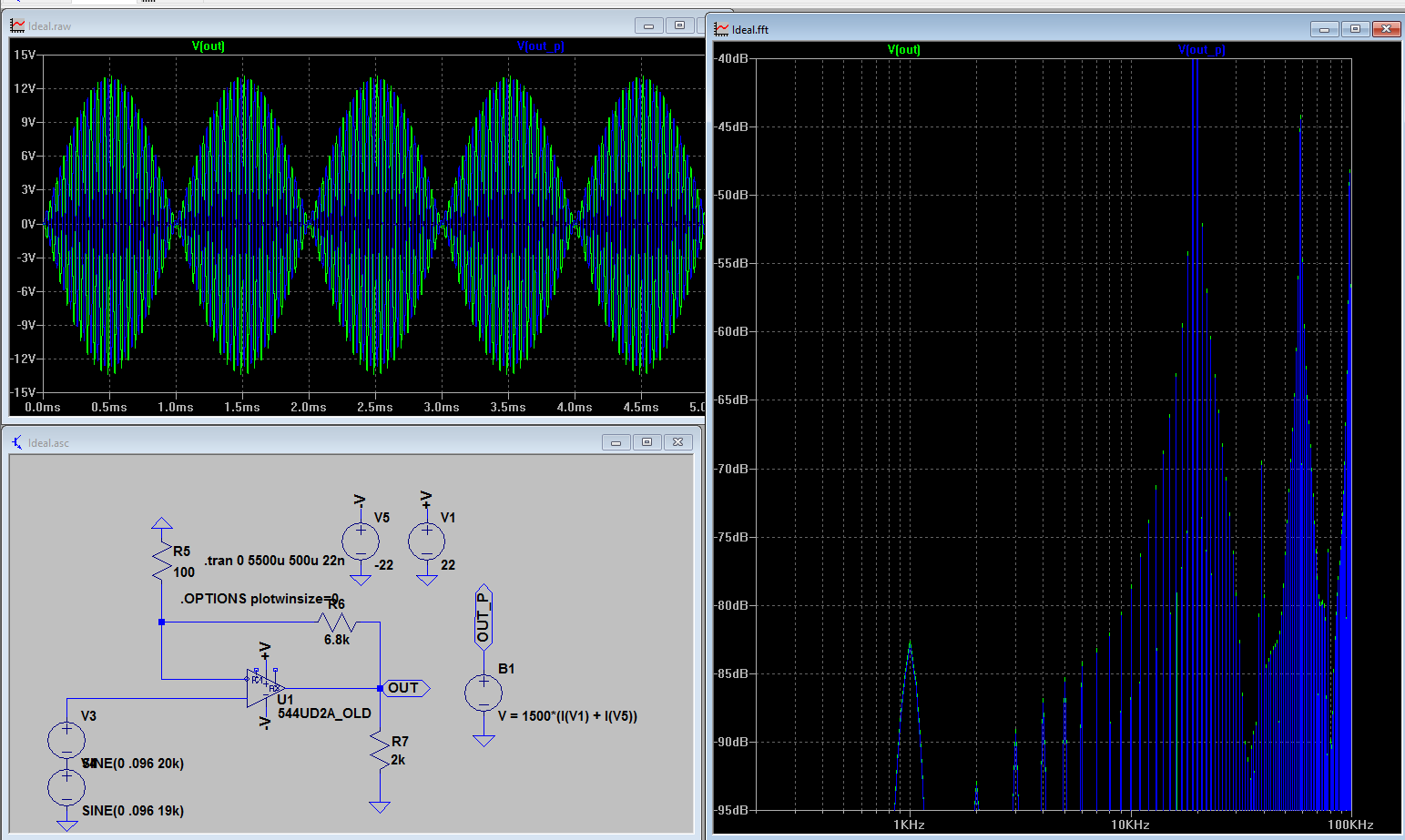This screenshot has height=840, width=1405.
Task: Click V(out_p) trace label in FFT plot
Action: (x=1201, y=50)
